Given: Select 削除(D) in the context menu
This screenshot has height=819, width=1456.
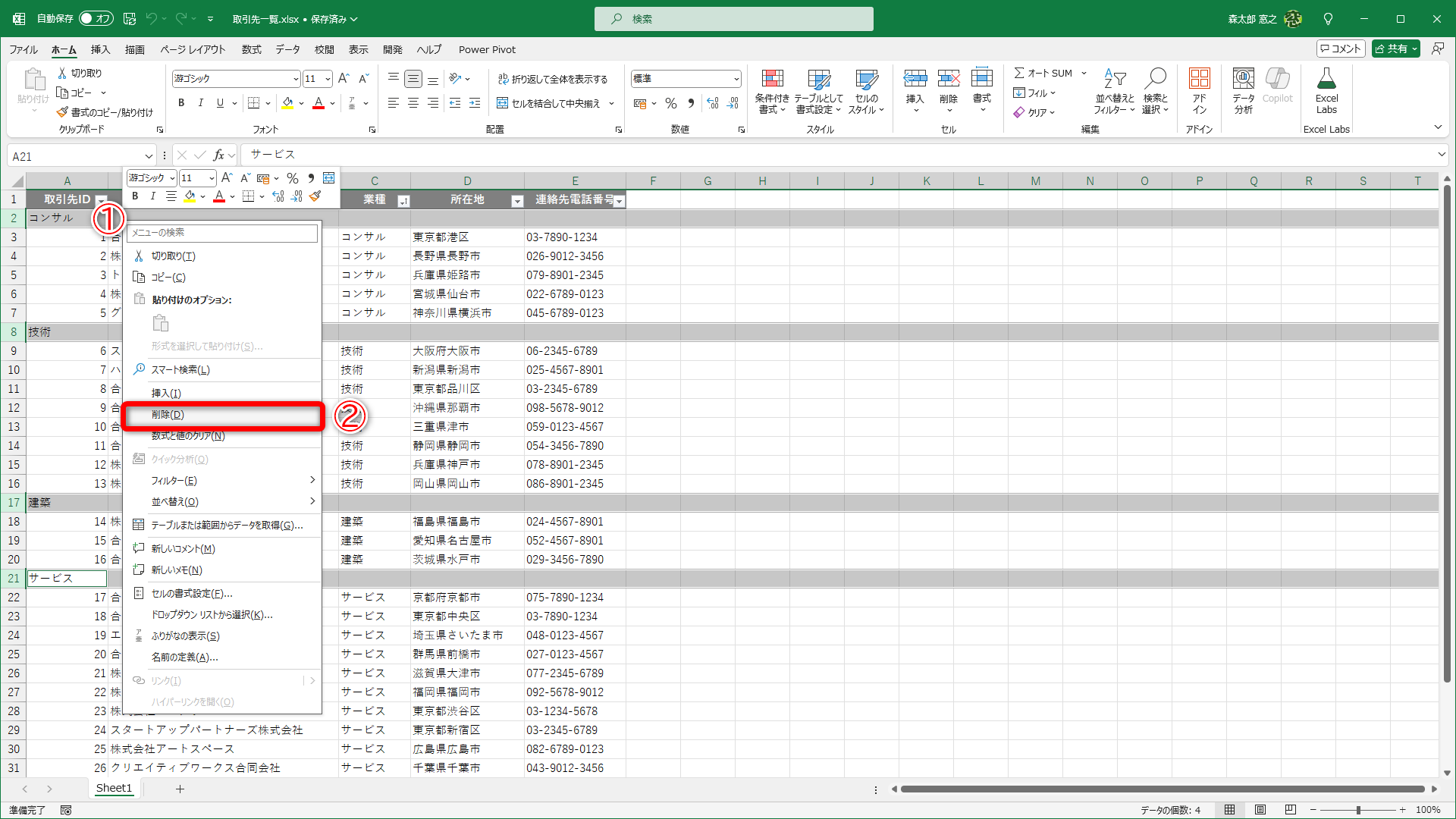Looking at the screenshot, I should click(x=168, y=415).
